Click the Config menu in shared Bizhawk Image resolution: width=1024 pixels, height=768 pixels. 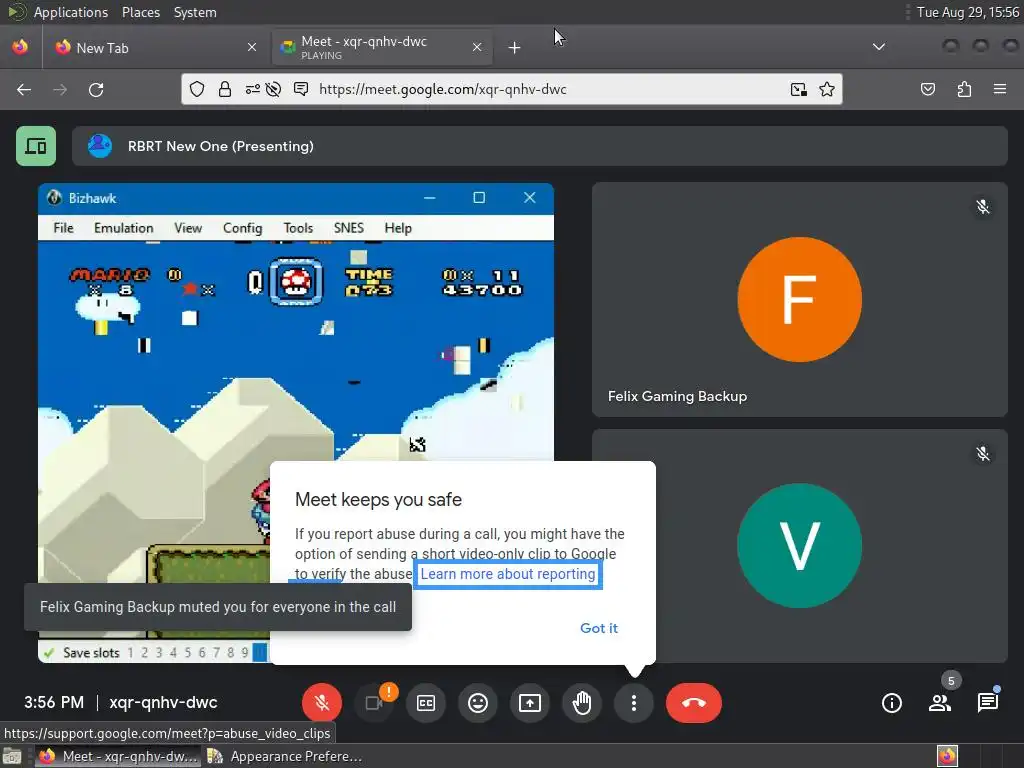click(242, 228)
